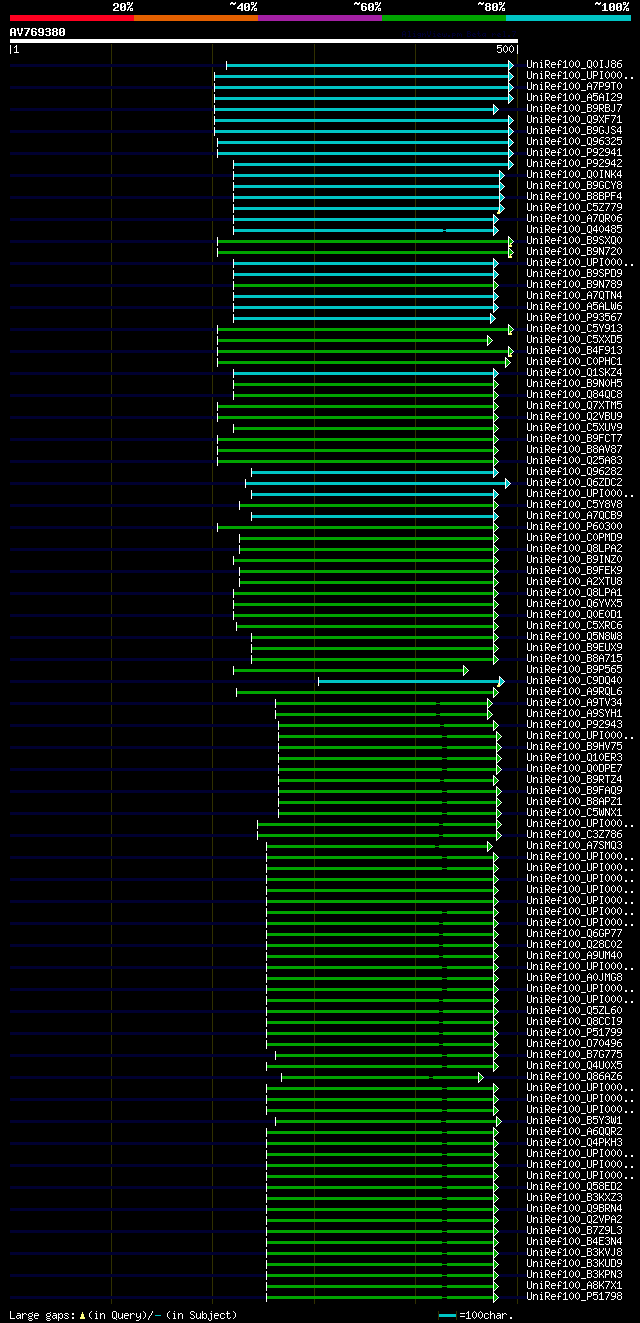Select the UniRef100_B9SPD9 label
640x1323 pixels.
[x=574, y=274]
